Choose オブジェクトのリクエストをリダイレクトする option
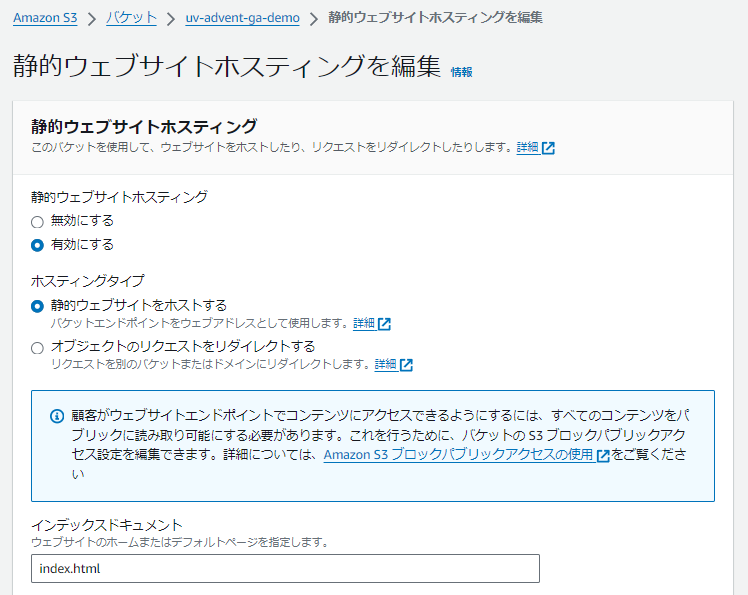Viewport: 748px width, 595px height. 37,348
